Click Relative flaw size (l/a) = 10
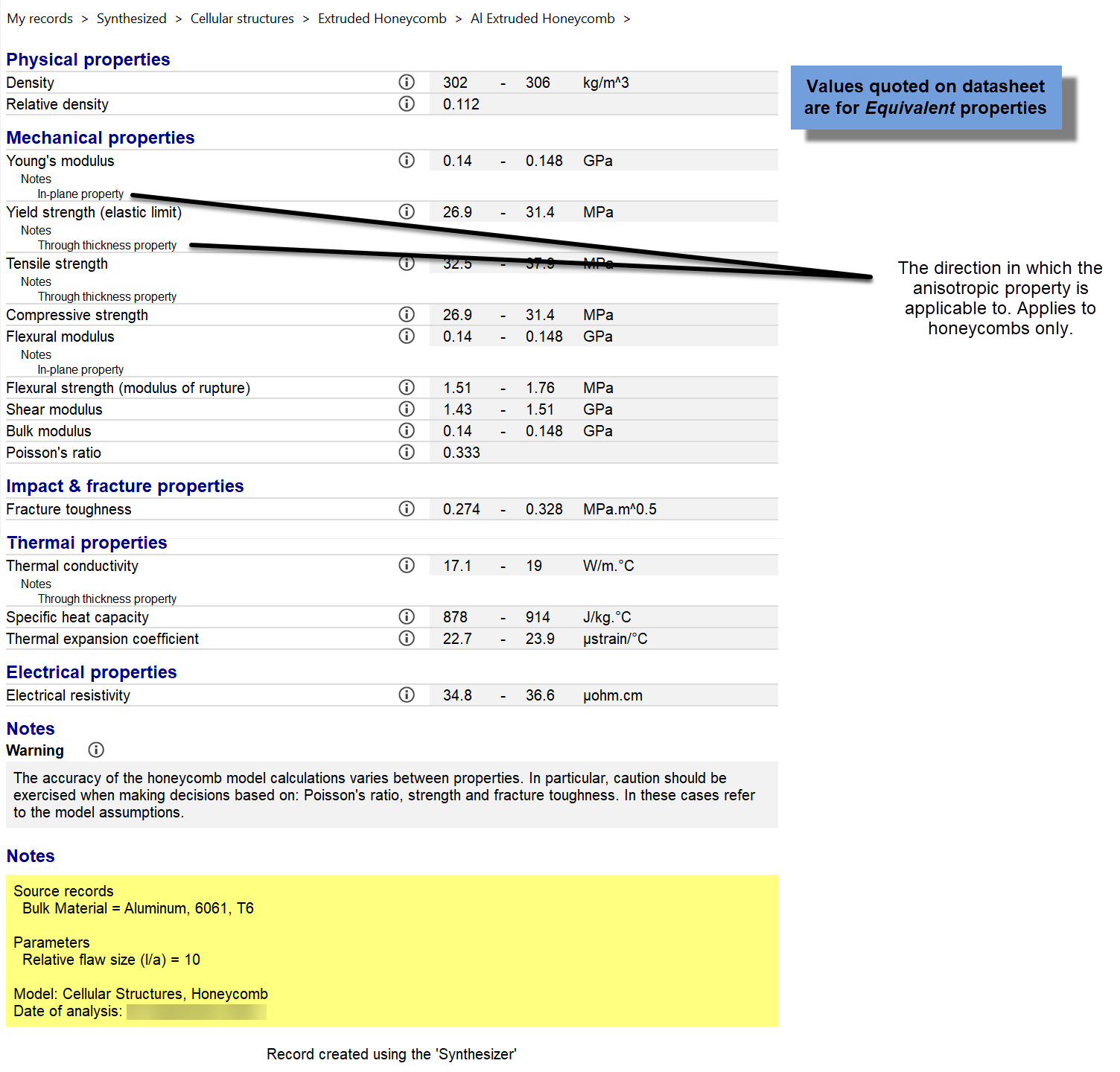Image resolution: width=1120 pixels, height=1072 pixels. pyautogui.click(x=112, y=960)
